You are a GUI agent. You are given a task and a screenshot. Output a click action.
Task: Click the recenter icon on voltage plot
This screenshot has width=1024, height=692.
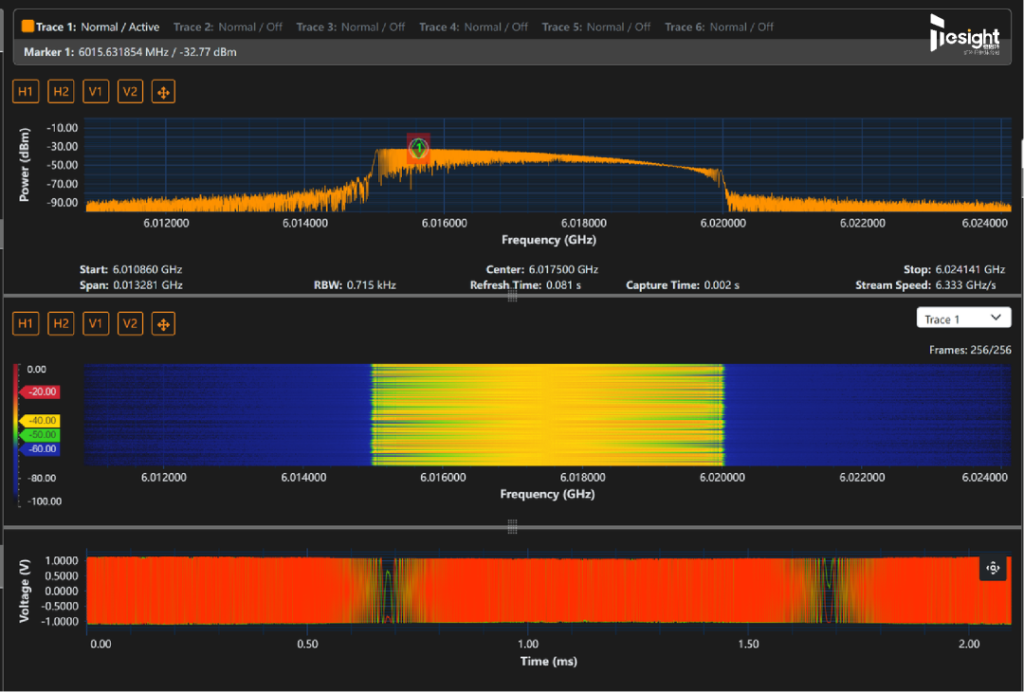(993, 568)
